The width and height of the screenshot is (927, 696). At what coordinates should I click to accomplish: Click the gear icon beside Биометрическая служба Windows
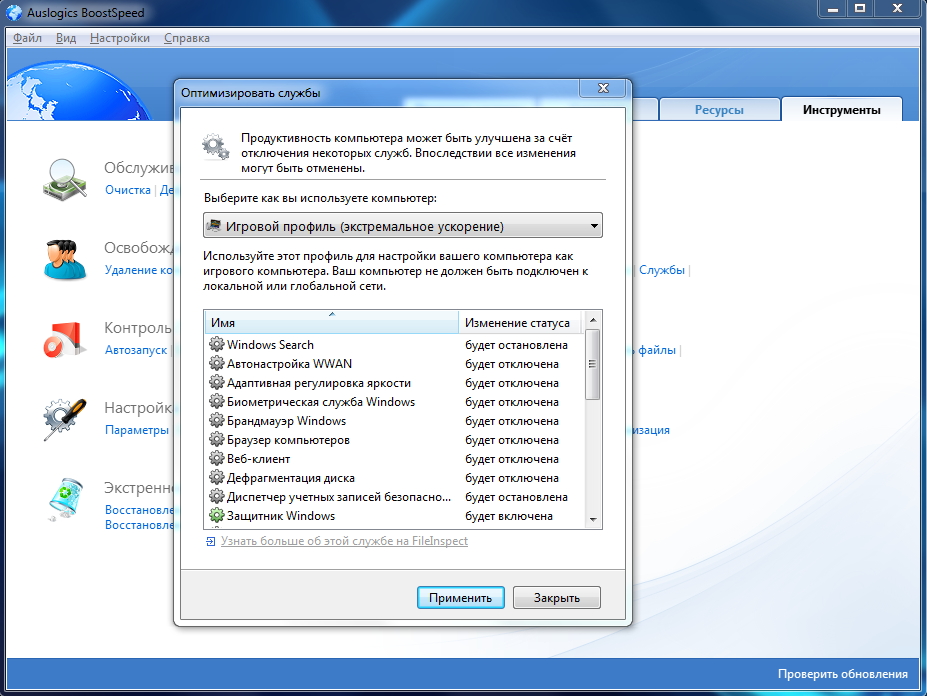point(217,402)
